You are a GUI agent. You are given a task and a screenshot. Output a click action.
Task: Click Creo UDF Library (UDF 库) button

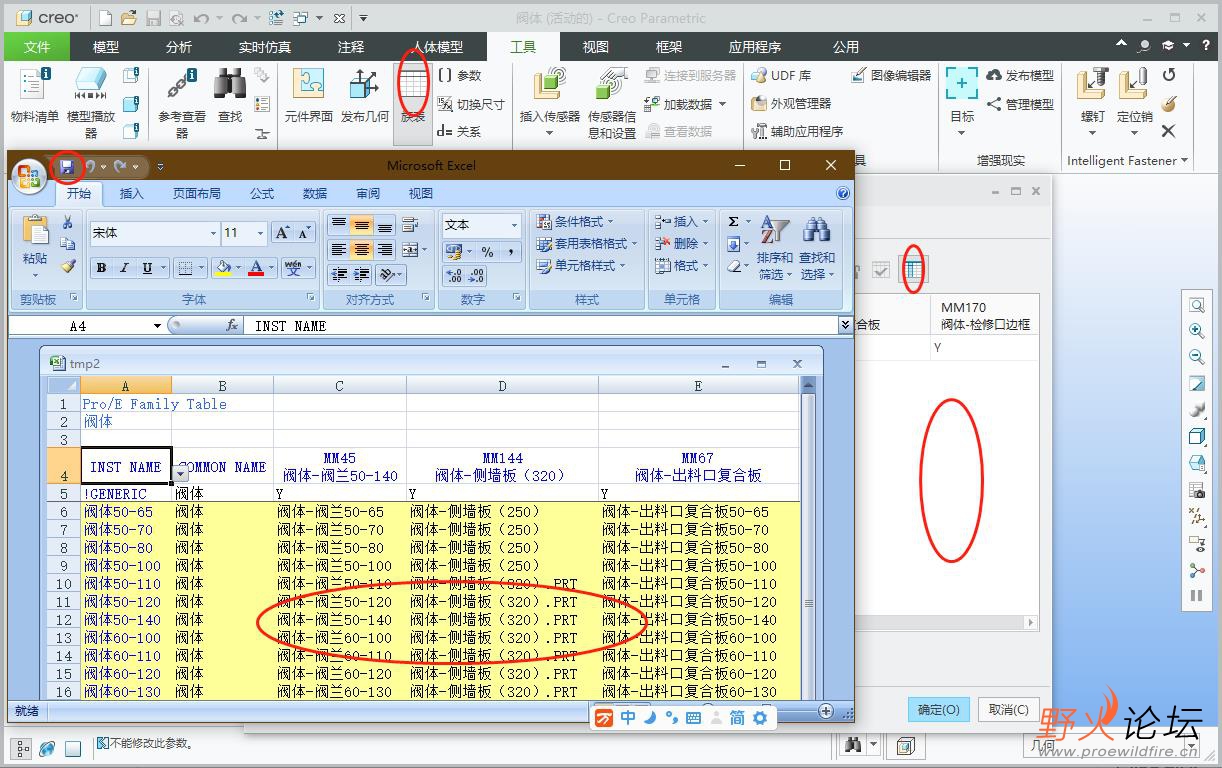click(x=781, y=75)
